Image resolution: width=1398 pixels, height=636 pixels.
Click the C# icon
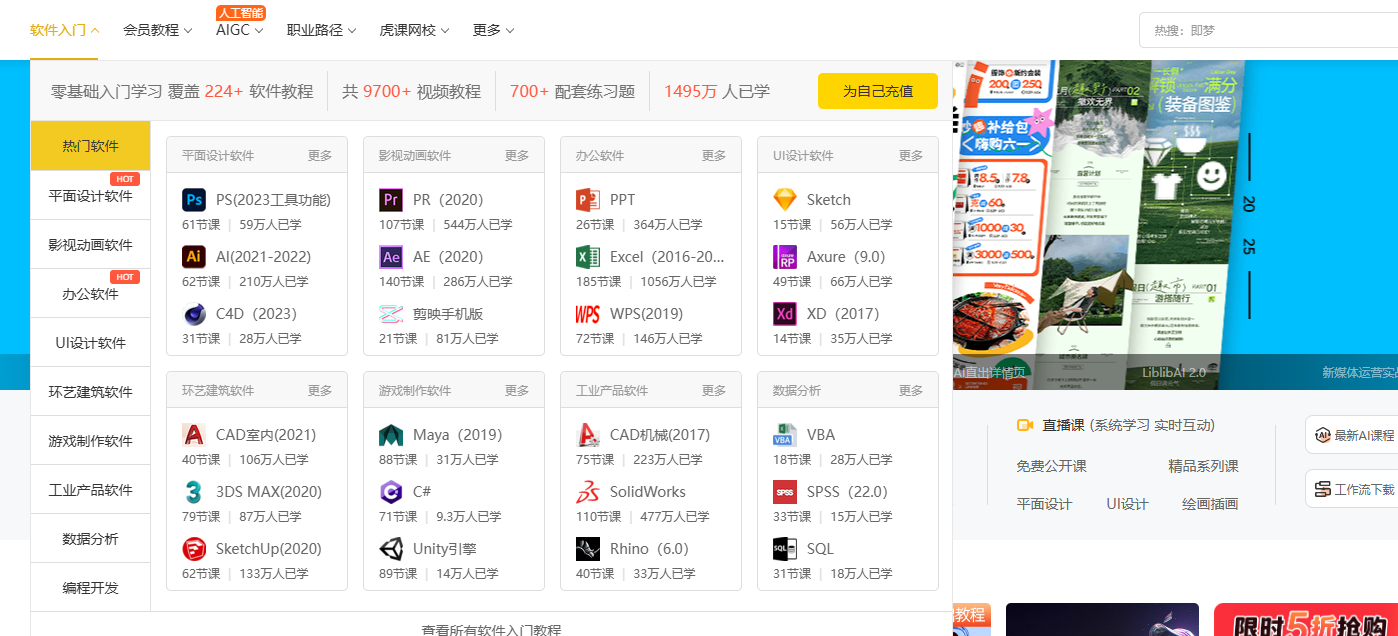(391, 492)
